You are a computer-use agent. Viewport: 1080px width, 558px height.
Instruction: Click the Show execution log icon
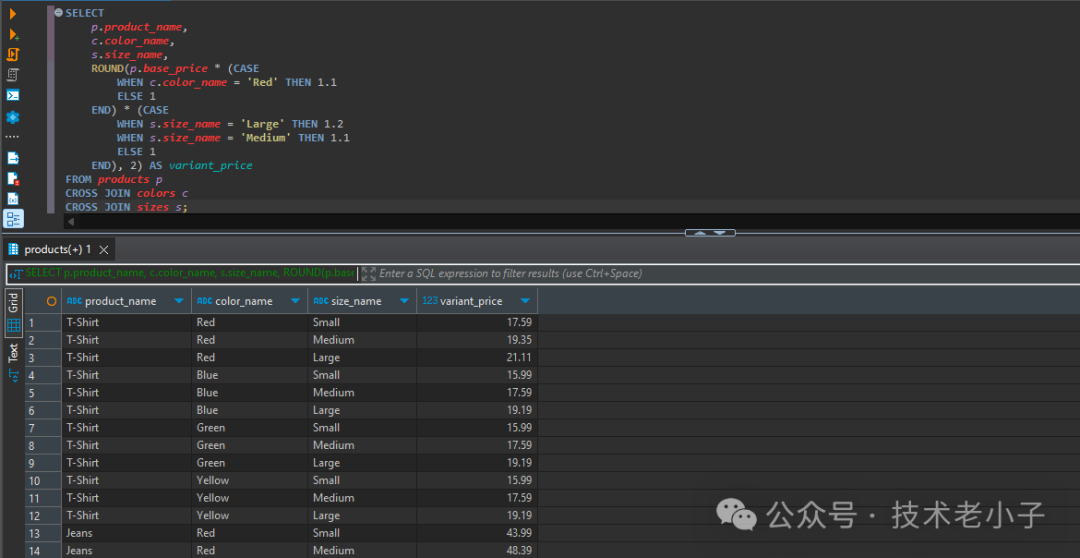coord(13,179)
